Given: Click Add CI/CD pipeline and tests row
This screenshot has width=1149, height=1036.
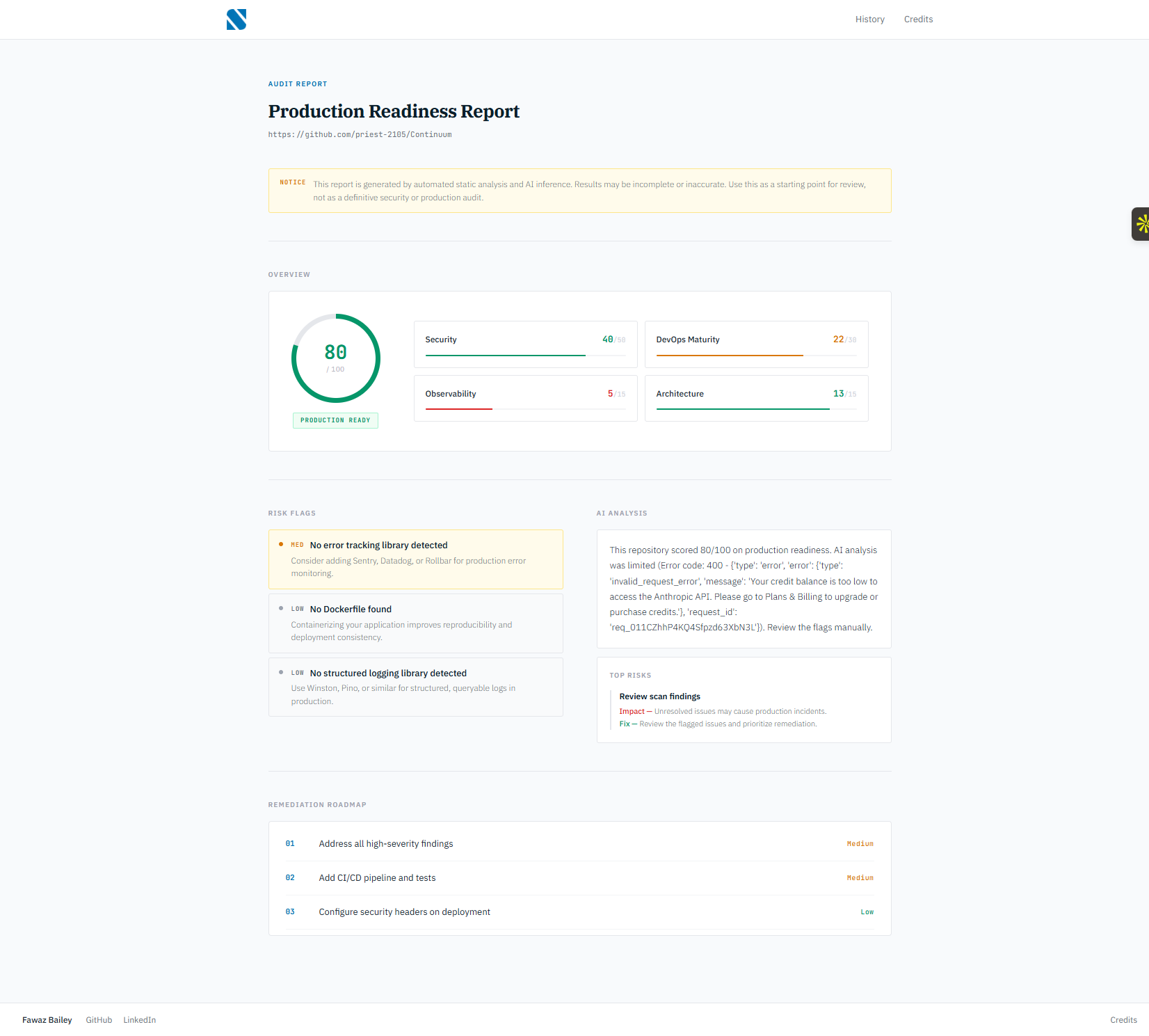Looking at the screenshot, I should (x=579, y=878).
